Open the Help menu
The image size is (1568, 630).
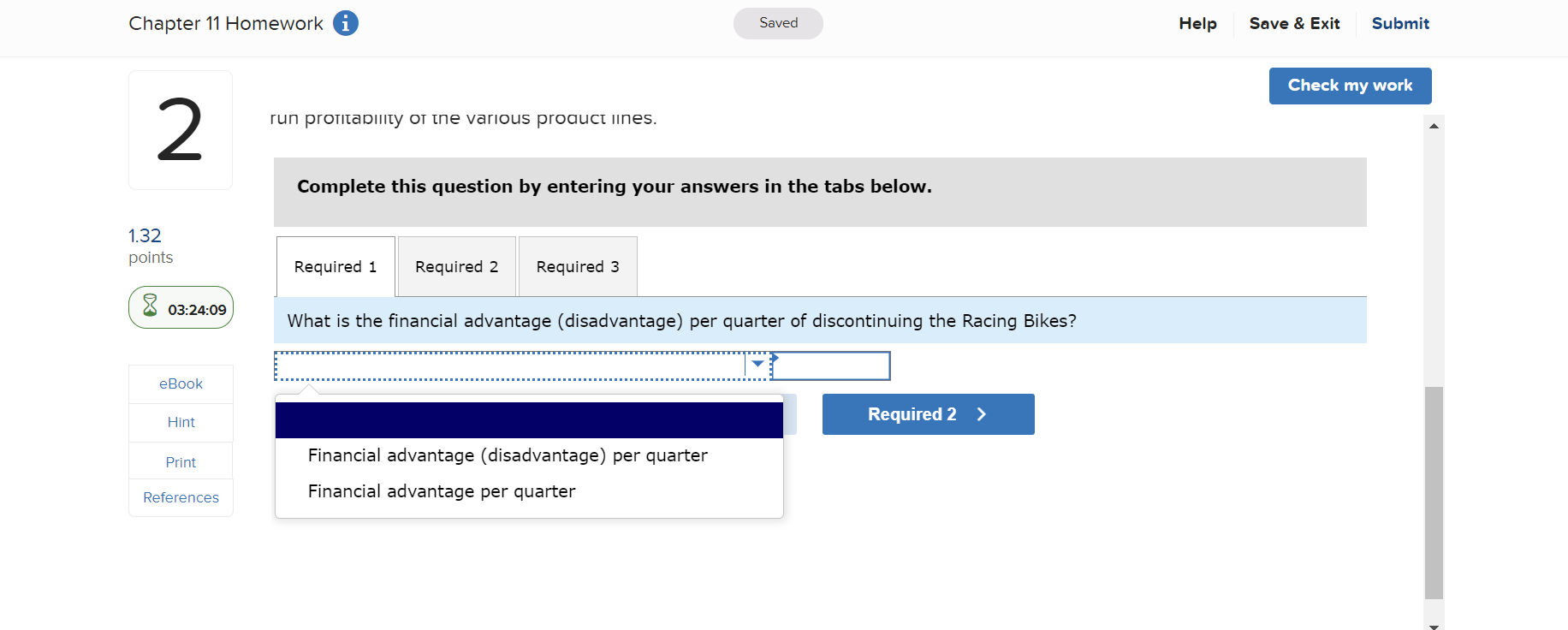coord(1197,23)
